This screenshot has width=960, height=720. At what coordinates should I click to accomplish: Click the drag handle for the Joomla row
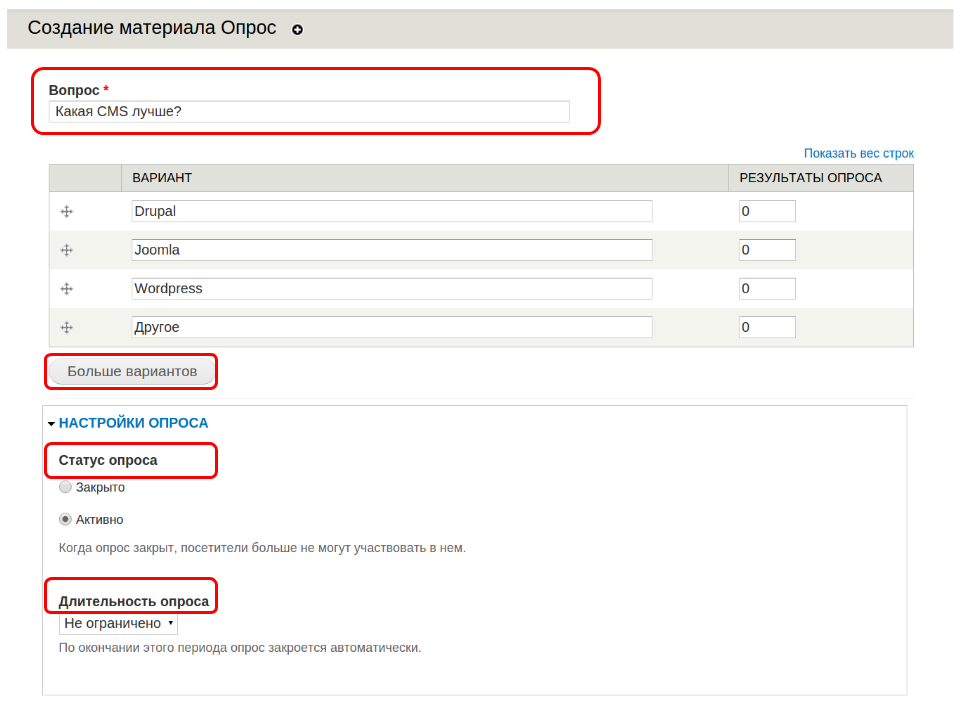pyautogui.click(x=67, y=250)
